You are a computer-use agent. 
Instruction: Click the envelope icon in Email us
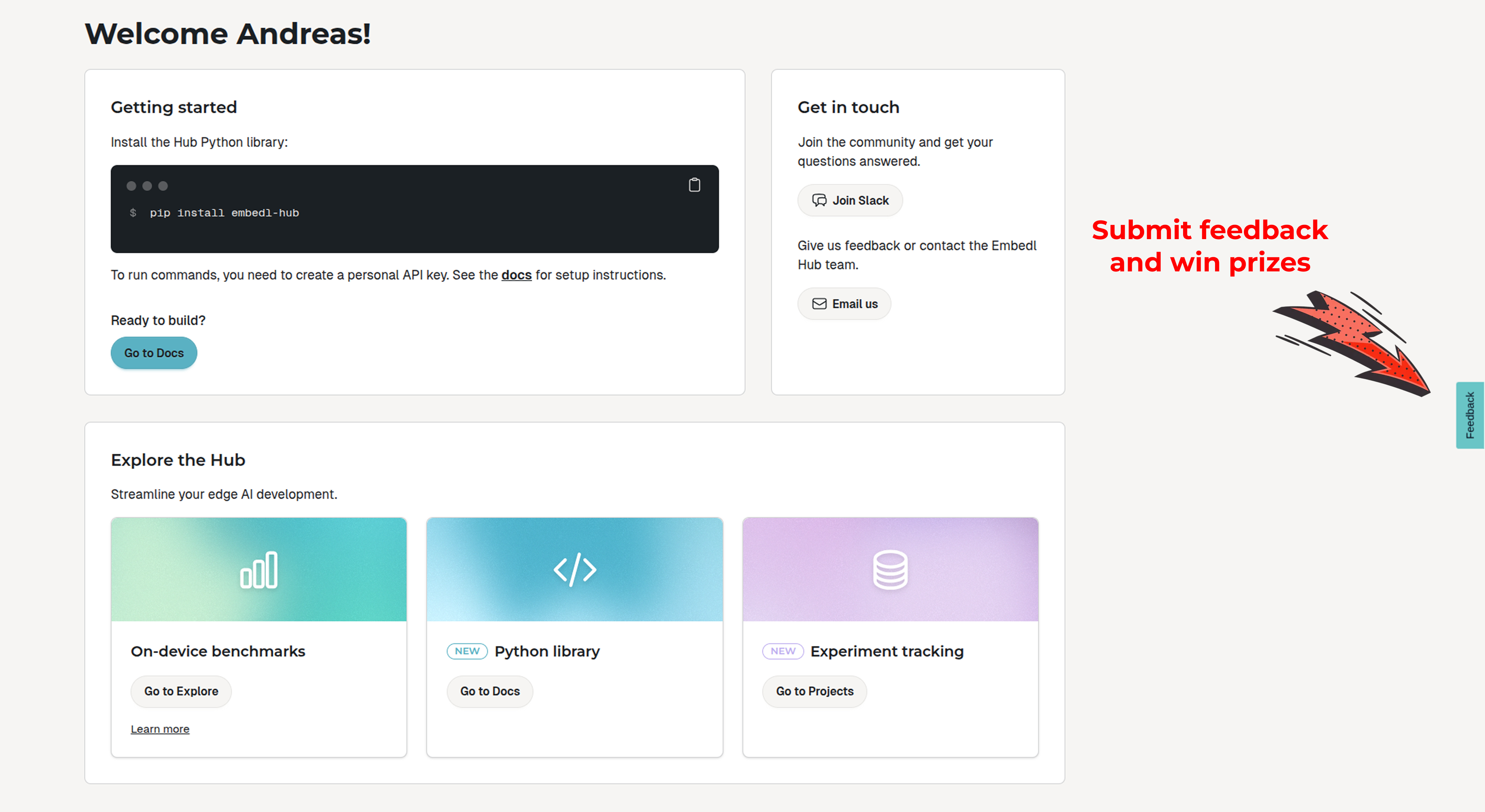819,304
